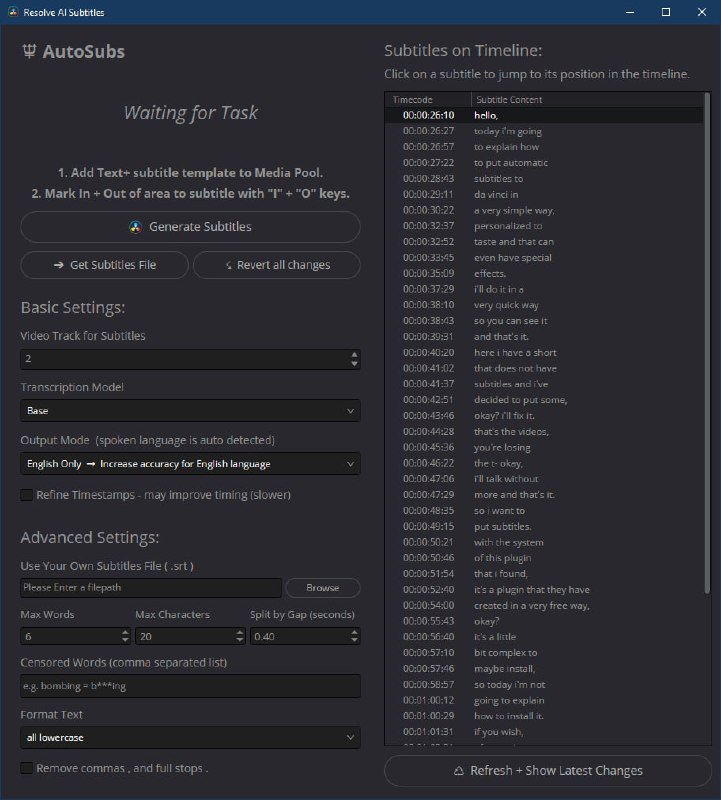Click the DaVinci Resolve icon in title bar
The image size is (721, 800).
[12, 12]
